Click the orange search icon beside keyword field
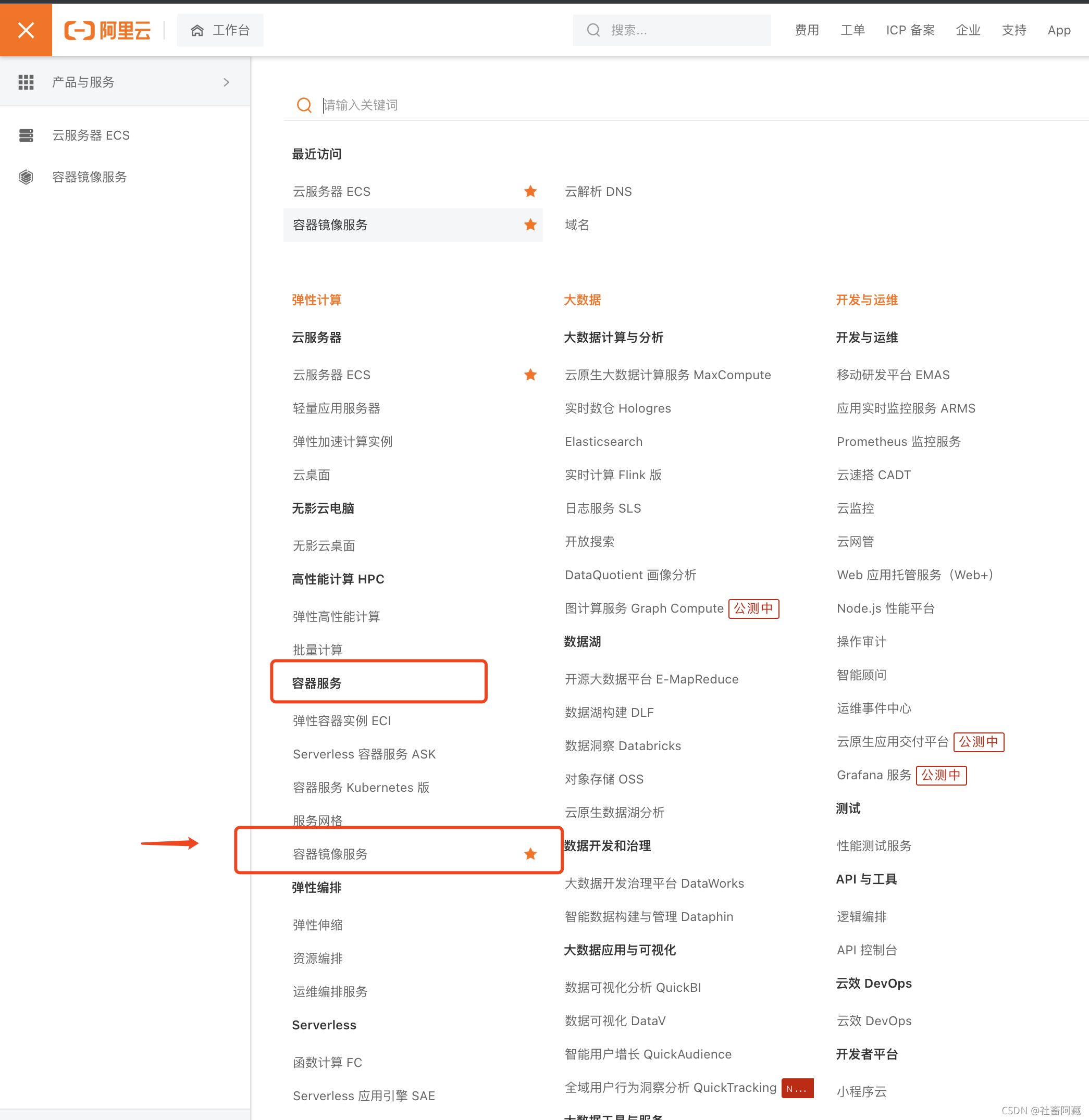Screen dimensions: 1089x1120 click(x=304, y=105)
